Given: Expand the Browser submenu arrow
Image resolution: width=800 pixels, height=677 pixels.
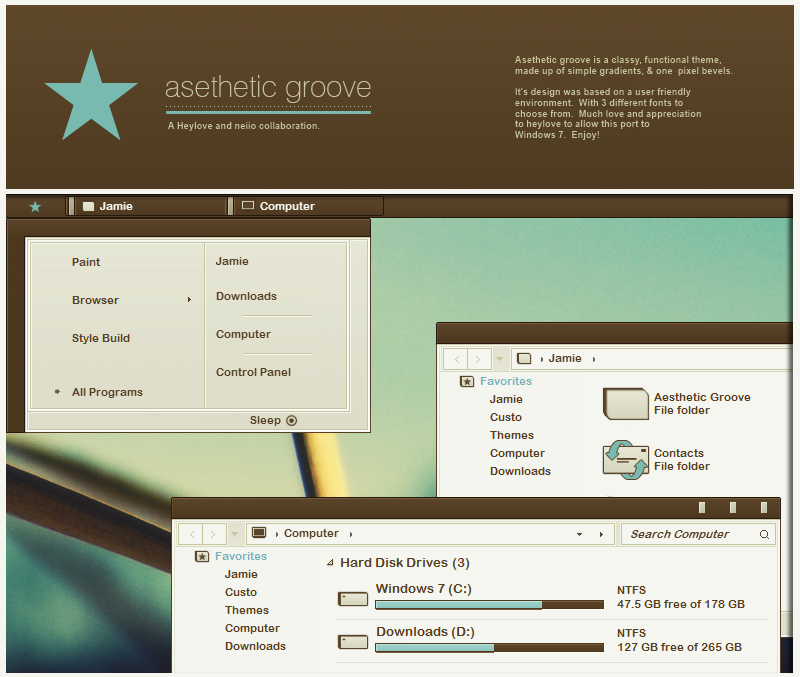Looking at the screenshot, I should [x=189, y=300].
